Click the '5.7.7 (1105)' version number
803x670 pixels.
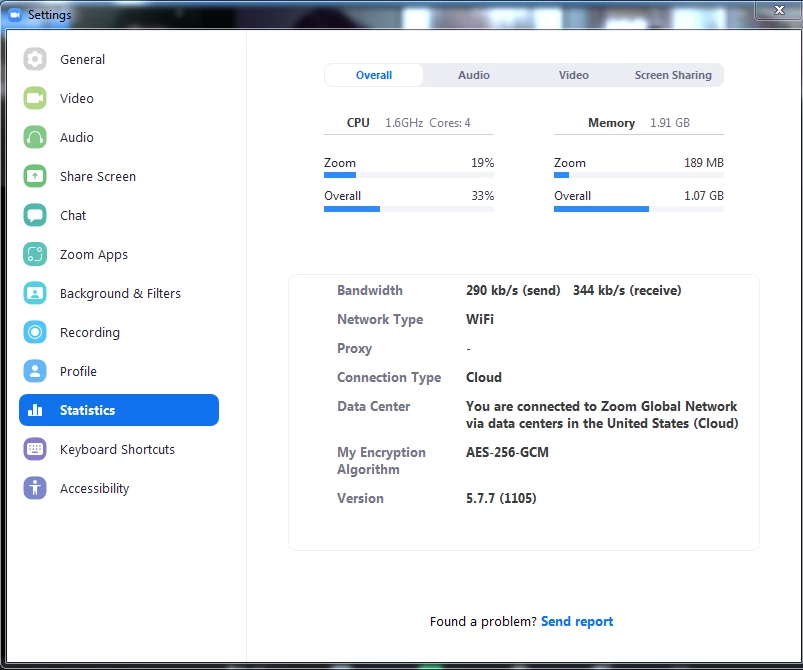[x=501, y=498]
